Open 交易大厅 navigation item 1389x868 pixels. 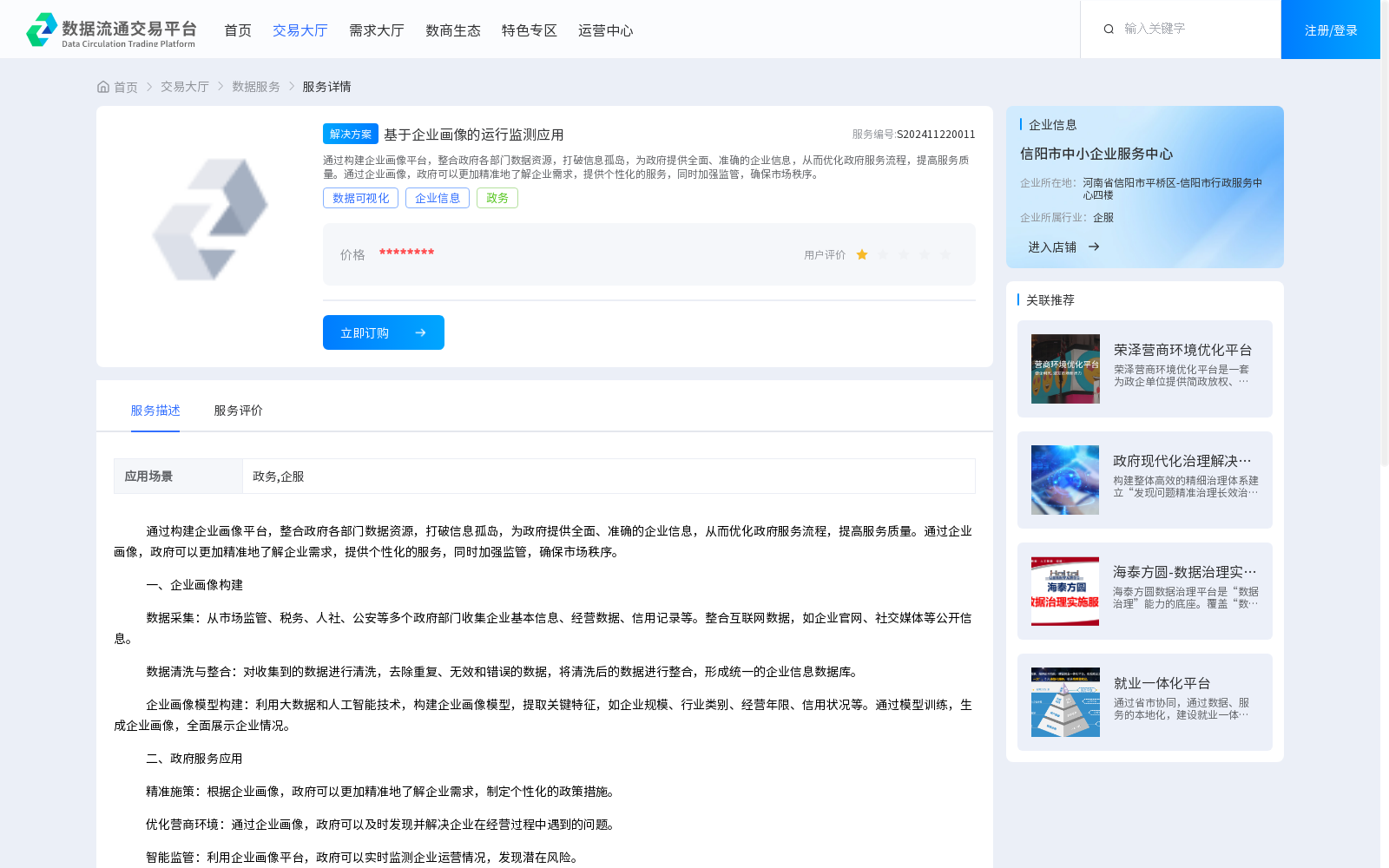(300, 30)
